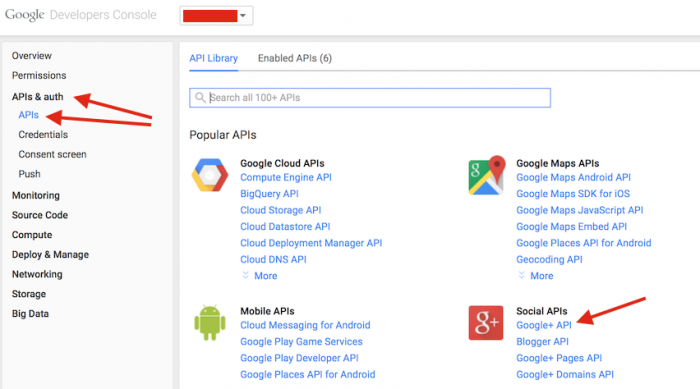Viewport: 700px width, 389px height.
Task: Open Monitoring in the sidebar
Action: pyautogui.click(x=36, y=196)
